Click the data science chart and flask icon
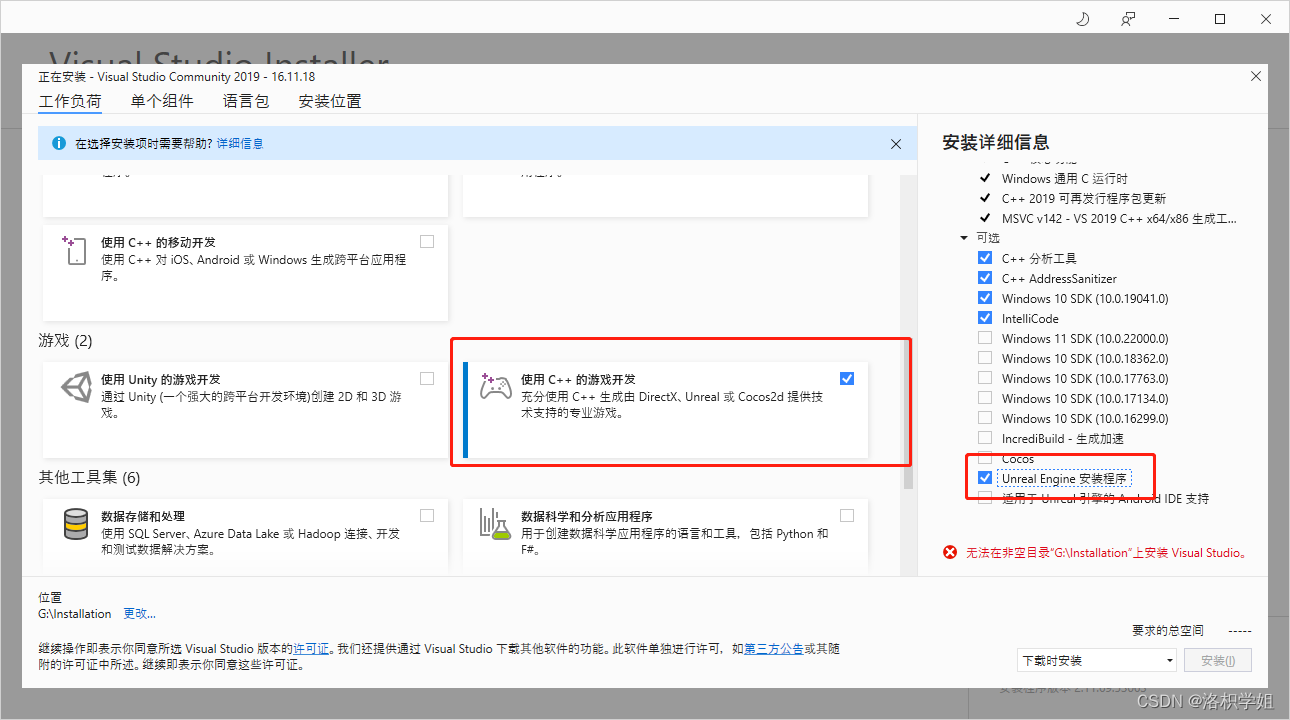Screen dimensions: 1290x720 point(496,524)
